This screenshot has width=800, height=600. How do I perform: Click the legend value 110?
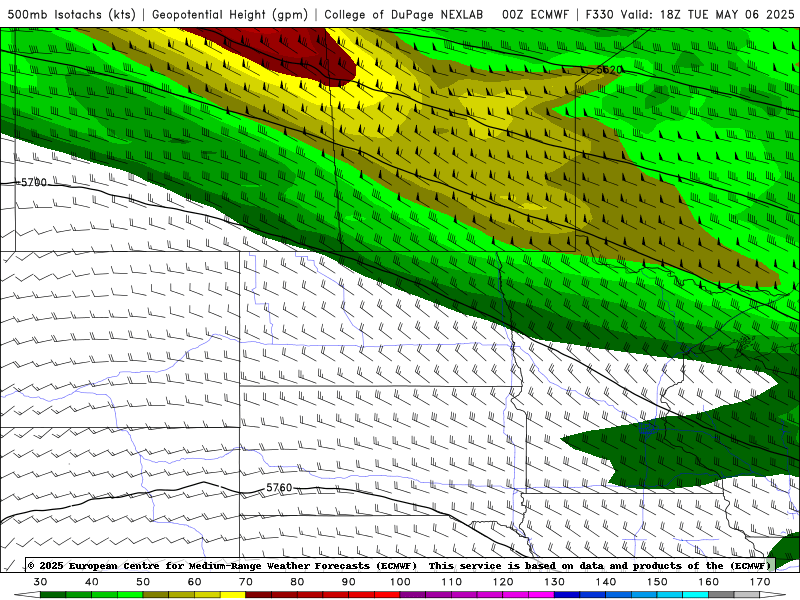point(452,582)
